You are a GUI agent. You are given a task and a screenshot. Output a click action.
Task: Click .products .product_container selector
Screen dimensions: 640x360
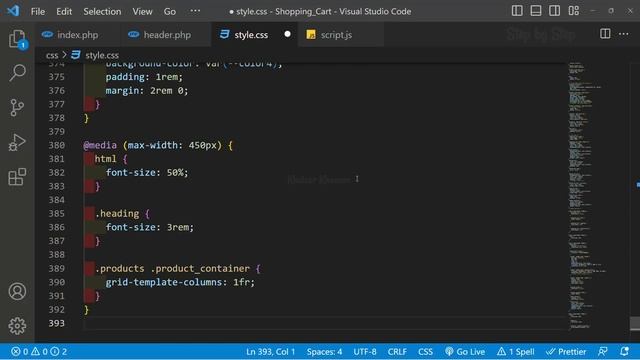click(x=172, y=269)
